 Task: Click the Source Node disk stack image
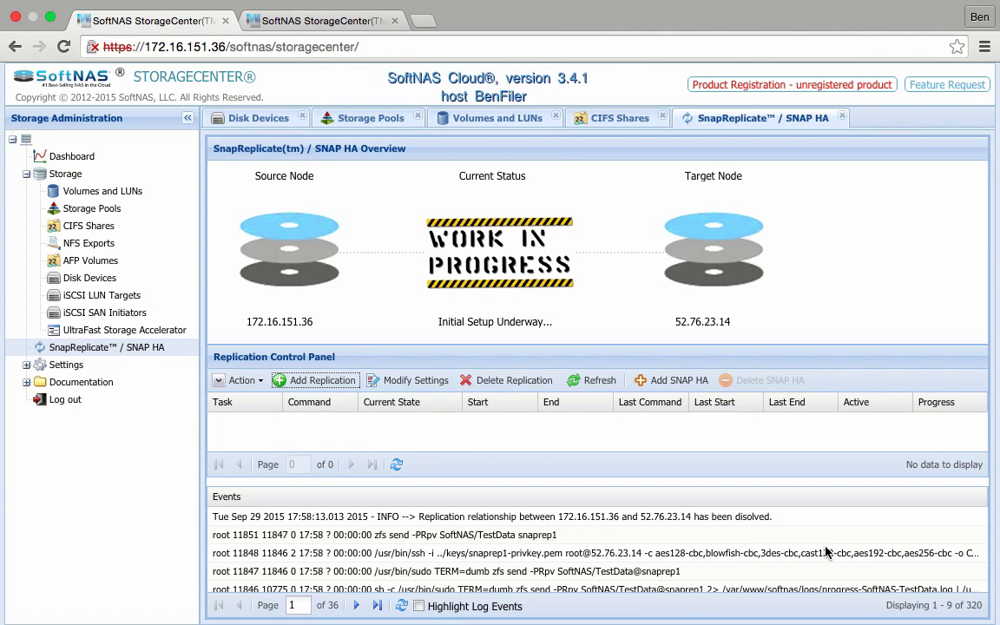pyautogui.click(x=289, y=250)
